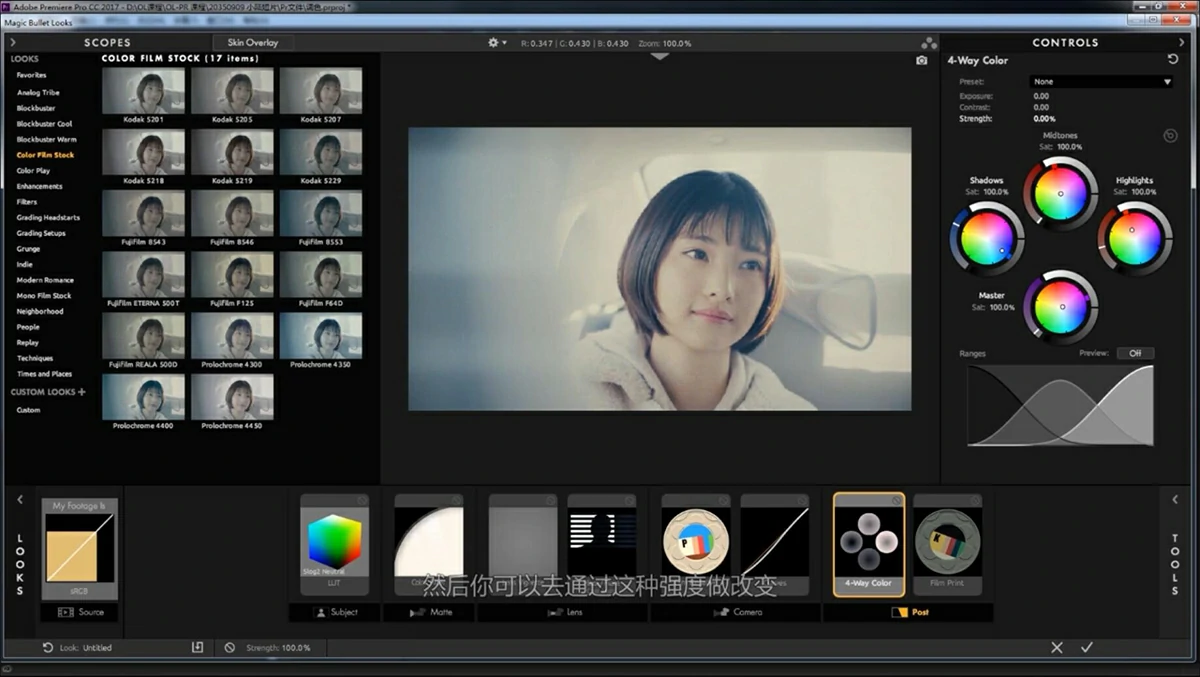
Task: Add a custom look with plus icon
Action: [x=82, y=392]
